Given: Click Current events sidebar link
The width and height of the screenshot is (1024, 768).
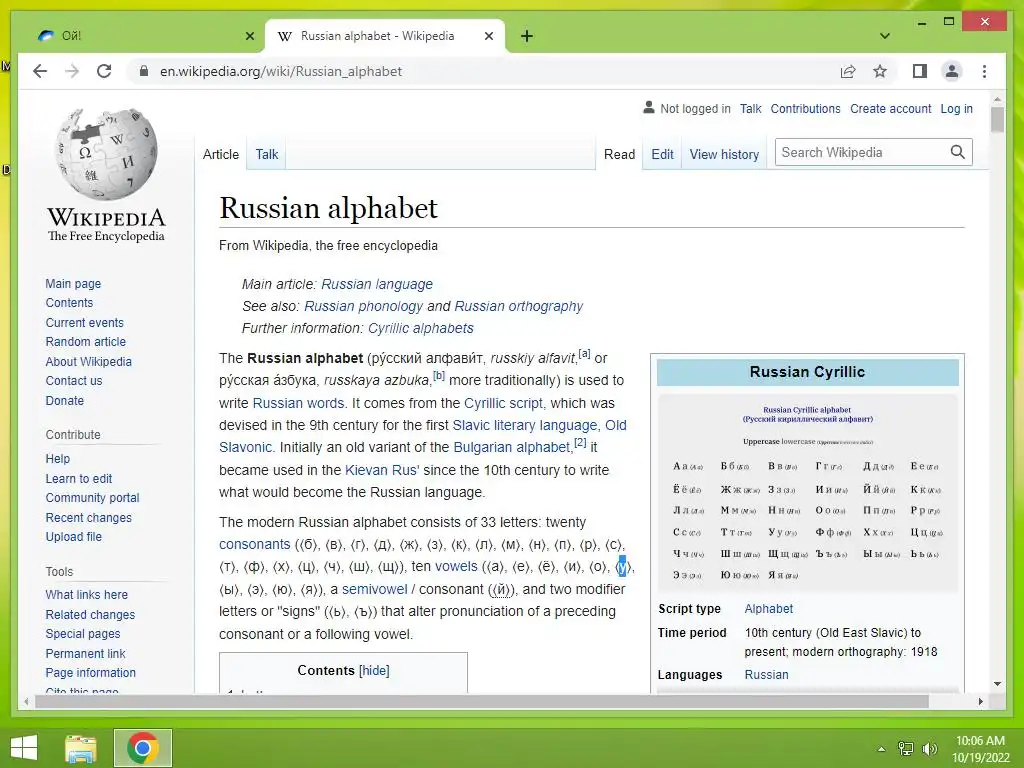Looking at the screenshot, I should coord(84,323).
